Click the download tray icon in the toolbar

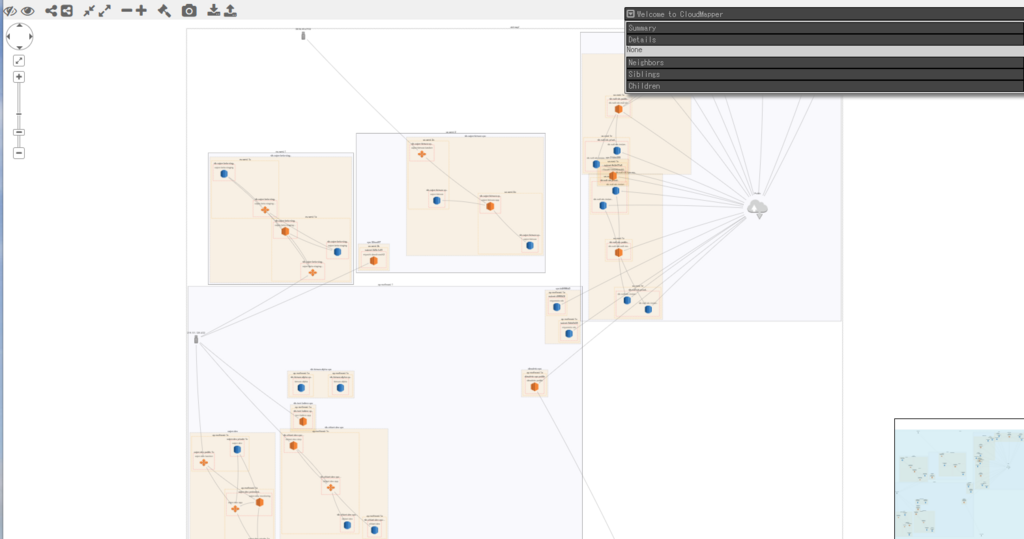pyautogui.click(x=214, y=10)
